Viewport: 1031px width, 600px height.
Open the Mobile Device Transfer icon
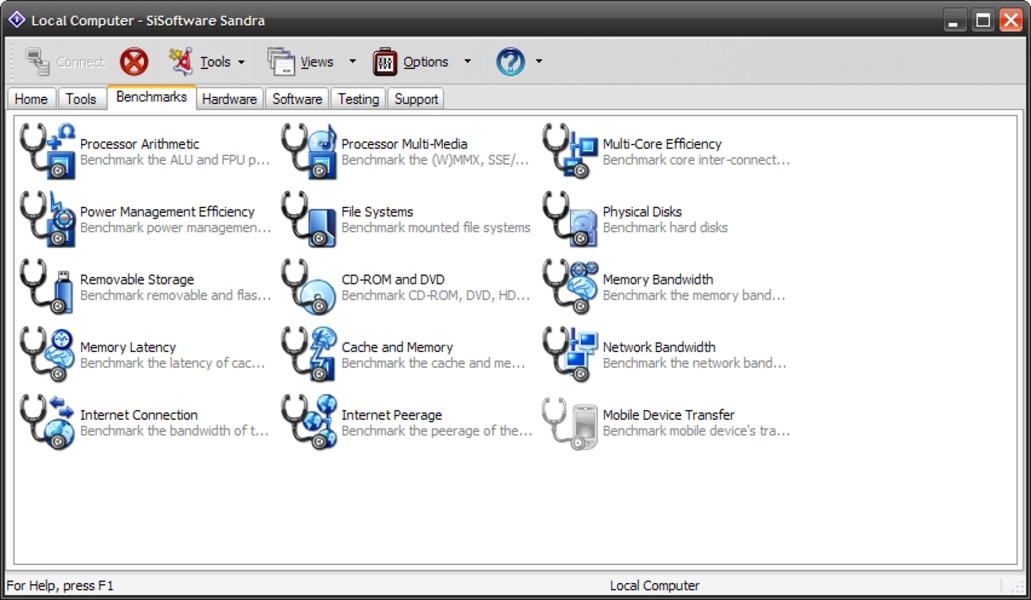pyautogui.click(x=570, y=422)
